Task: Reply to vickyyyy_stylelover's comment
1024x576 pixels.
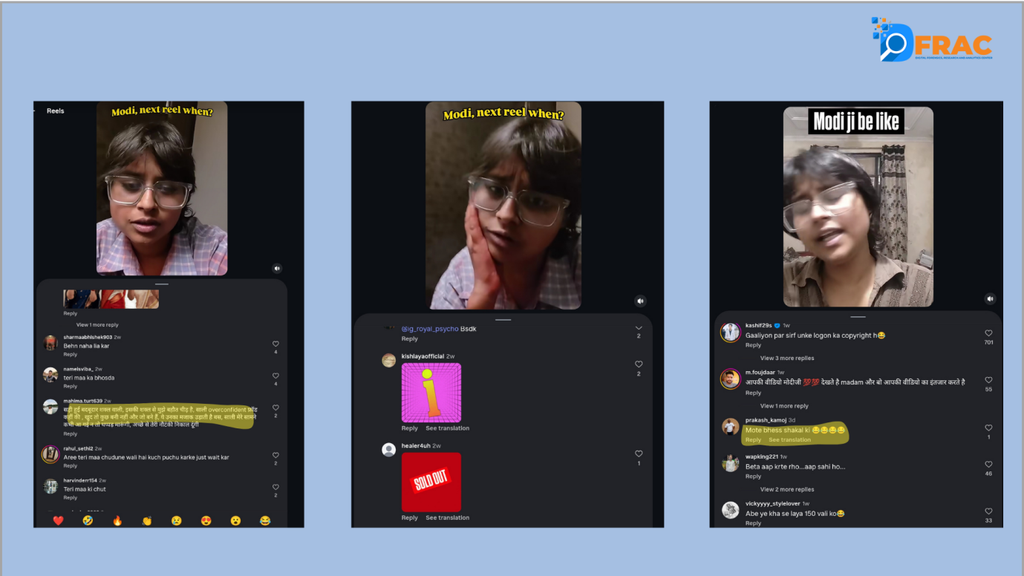Action: 753,523
